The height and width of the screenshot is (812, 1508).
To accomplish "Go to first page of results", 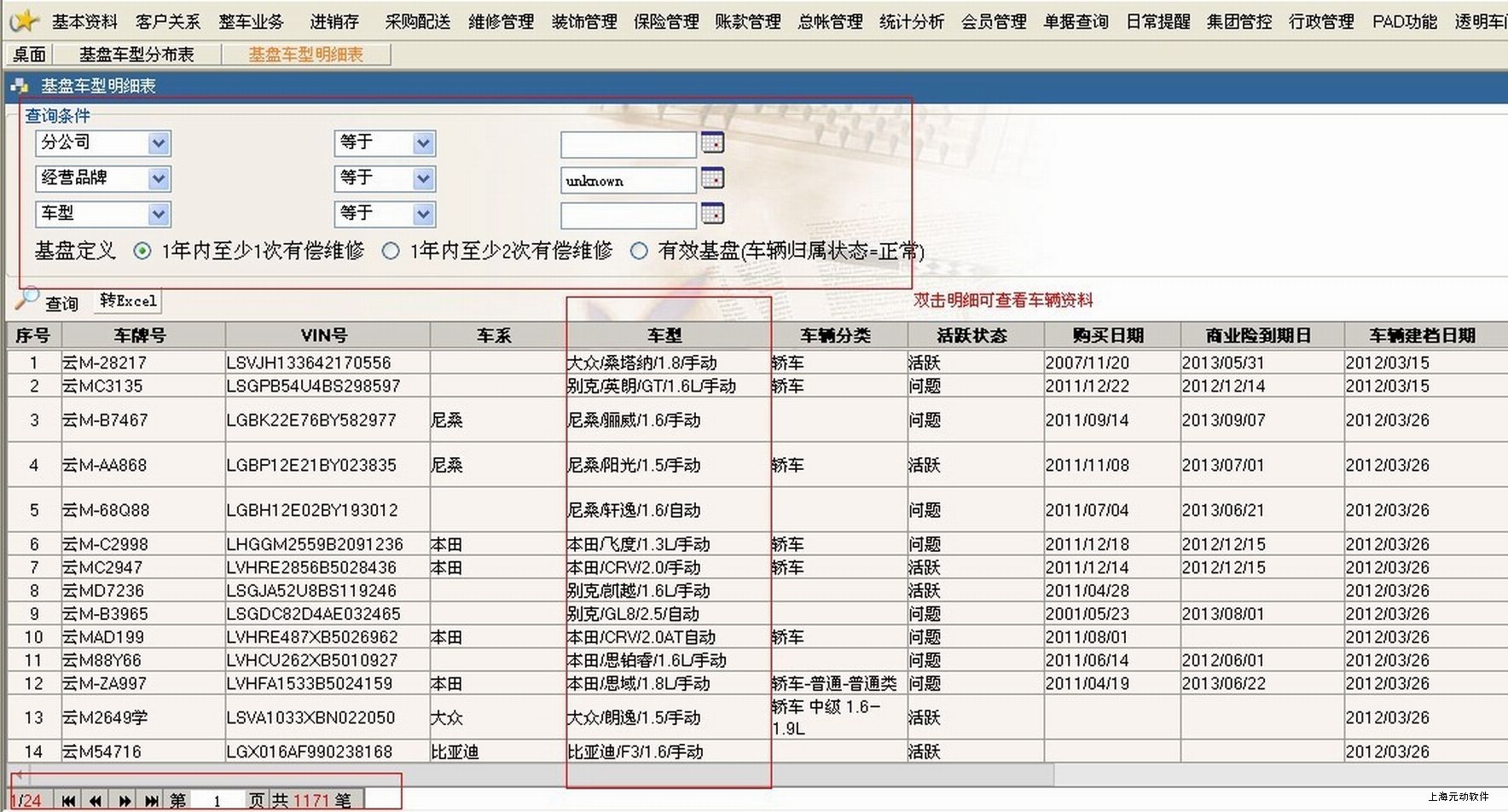I will (x=68, y=800).
